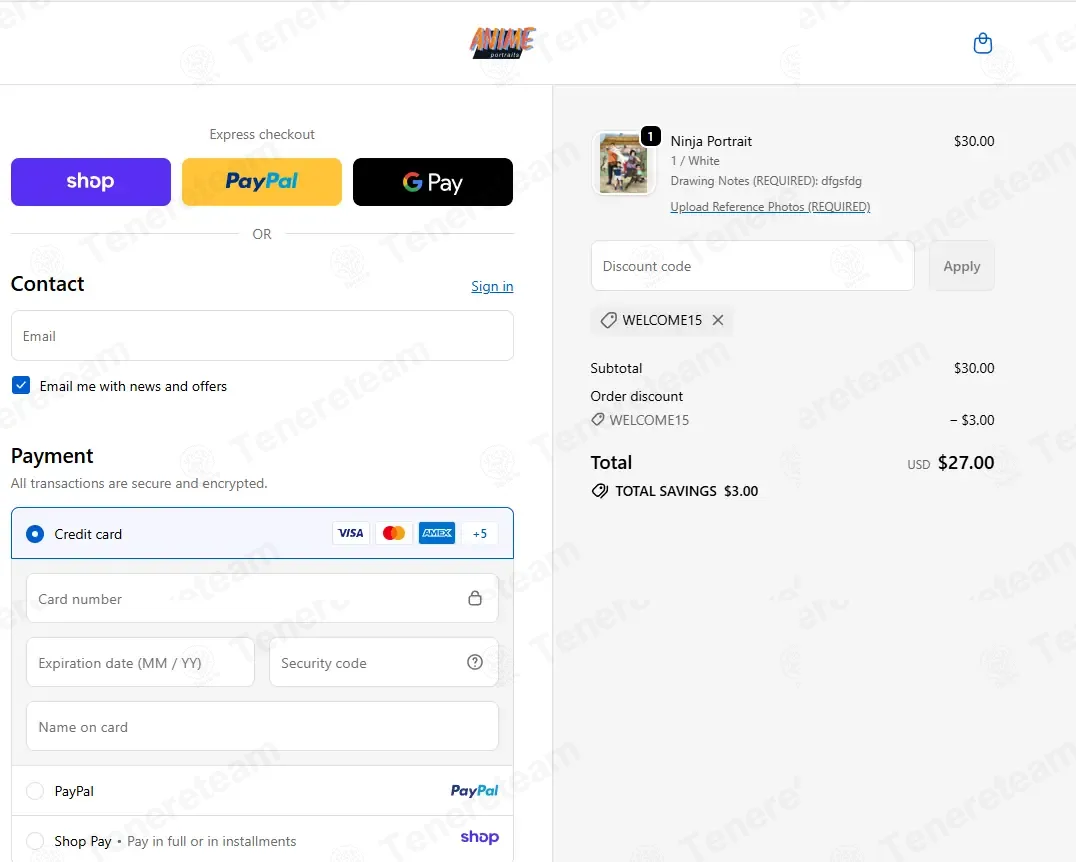The width and height of the screenshot is (1076, 862).
Task: Click the 'Drawing Notes (REQUIRED): dfgsfdg' text
Action: 766,181
